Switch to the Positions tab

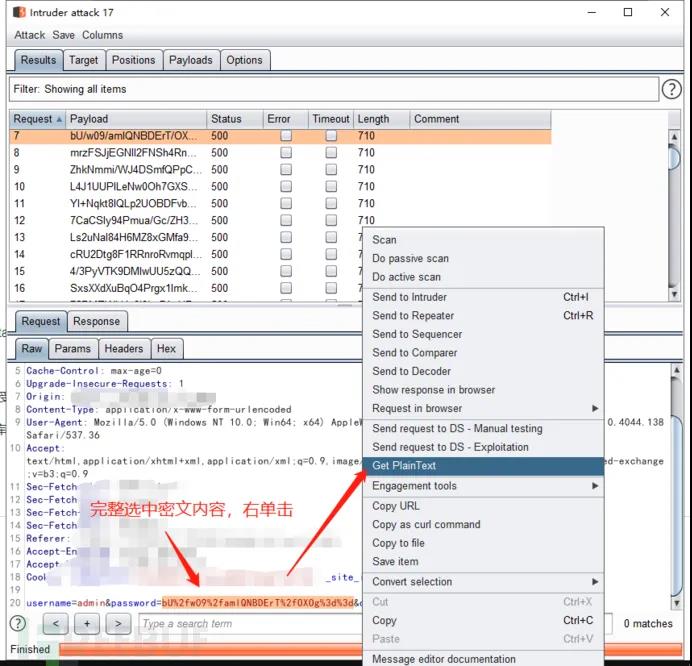[x=134, y=60]
